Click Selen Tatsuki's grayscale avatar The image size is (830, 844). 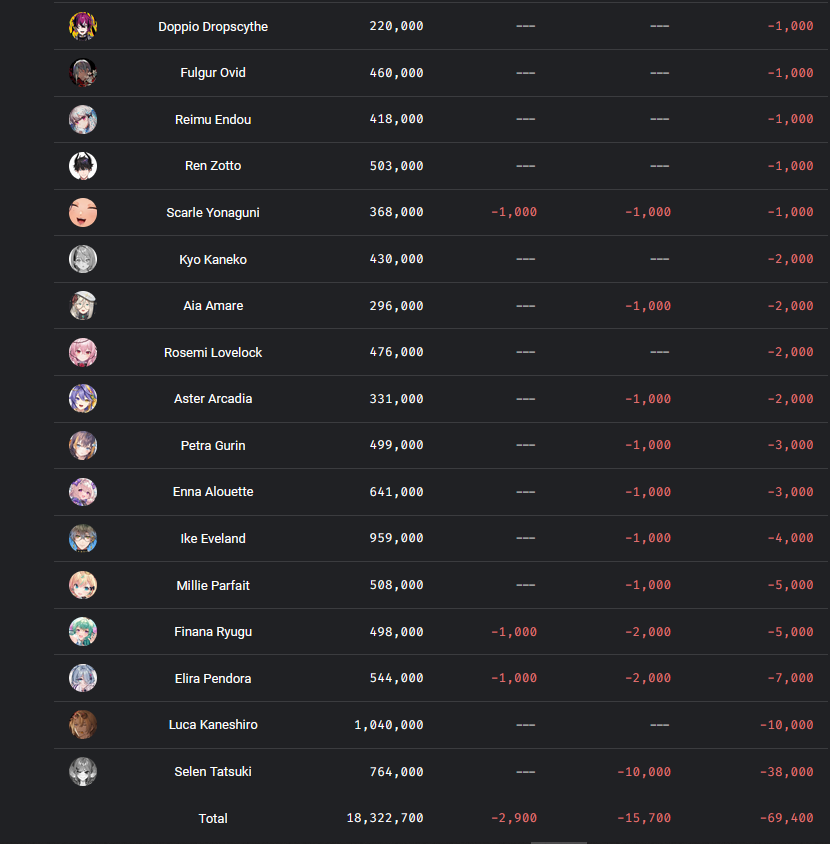coord(83,771)
